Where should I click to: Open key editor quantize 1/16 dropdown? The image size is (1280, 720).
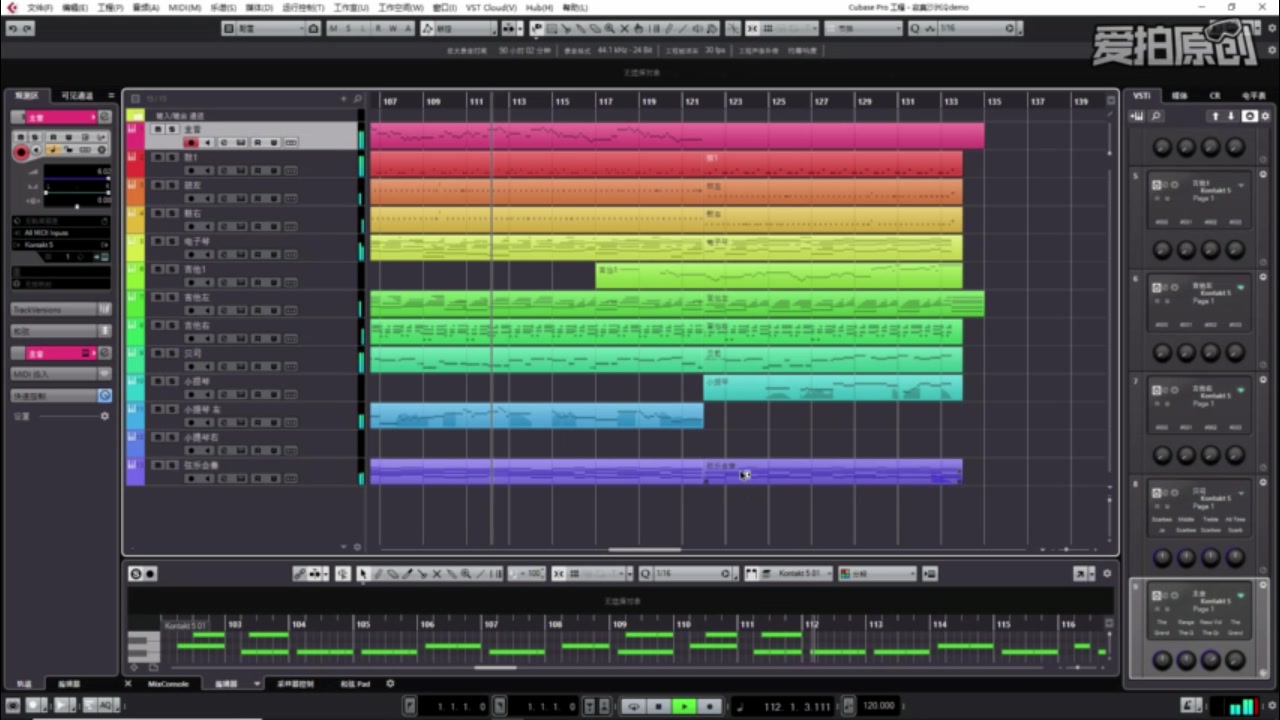pyautogui.click(x=693, y=574)
